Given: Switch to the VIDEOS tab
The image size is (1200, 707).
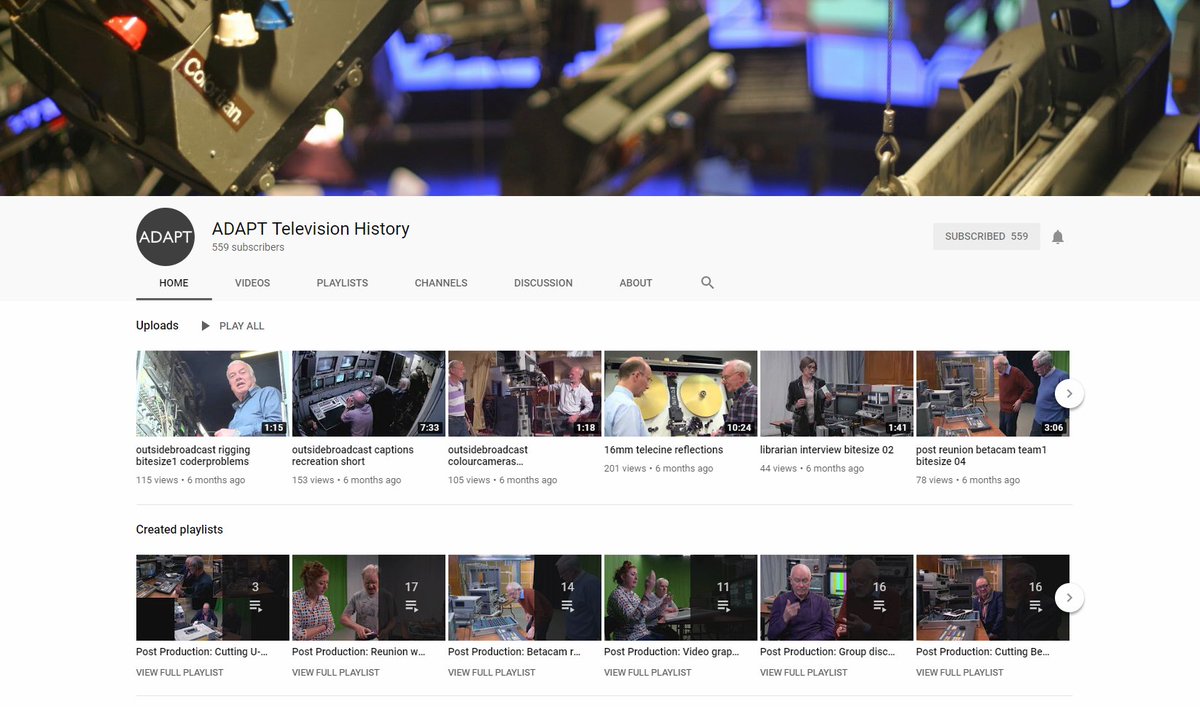Looking at the screenshot, I should click(x=253, y=283).
